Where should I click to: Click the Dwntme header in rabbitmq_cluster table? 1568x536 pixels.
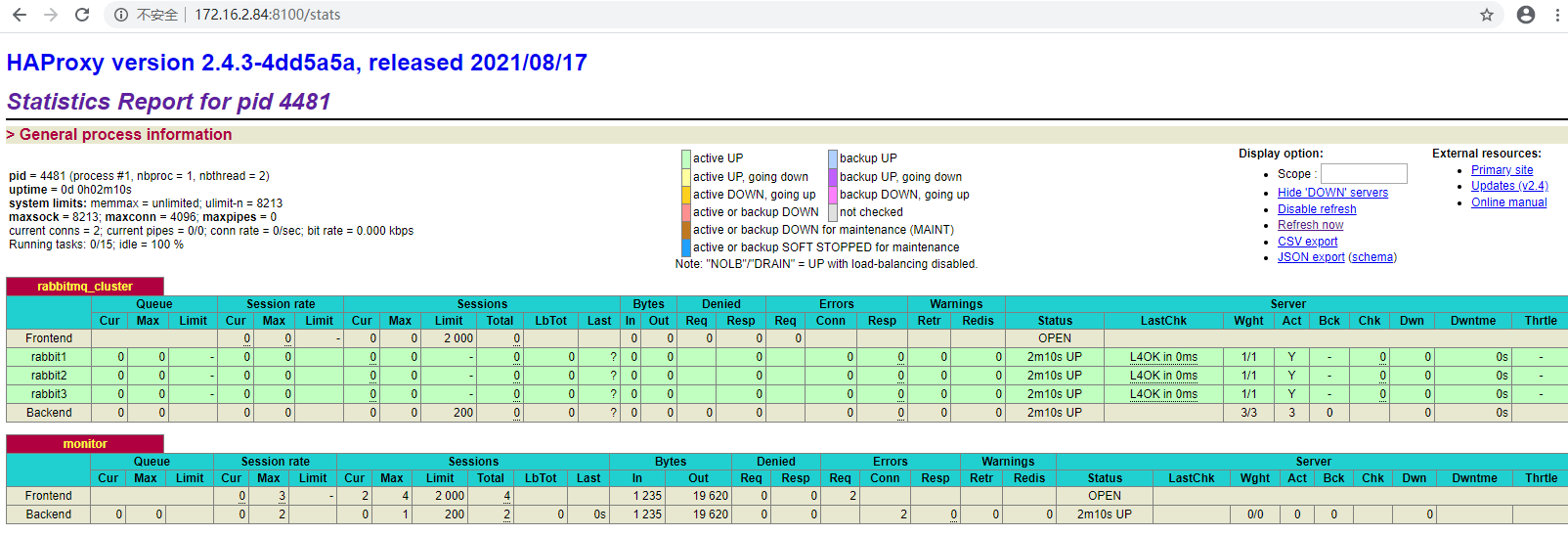(1473, 321)
